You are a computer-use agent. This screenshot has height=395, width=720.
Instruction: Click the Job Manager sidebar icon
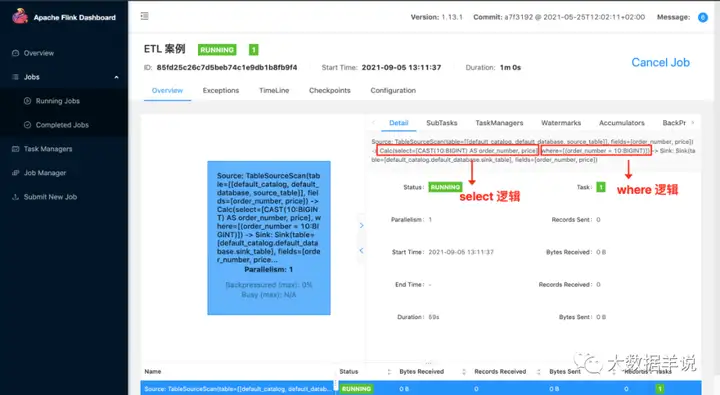[15, 173]
